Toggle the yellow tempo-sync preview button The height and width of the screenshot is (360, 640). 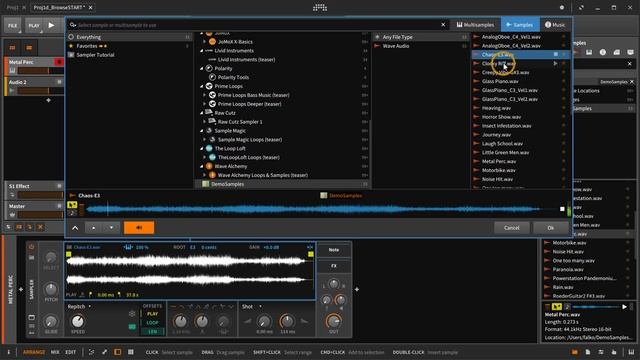pos(72,205)
